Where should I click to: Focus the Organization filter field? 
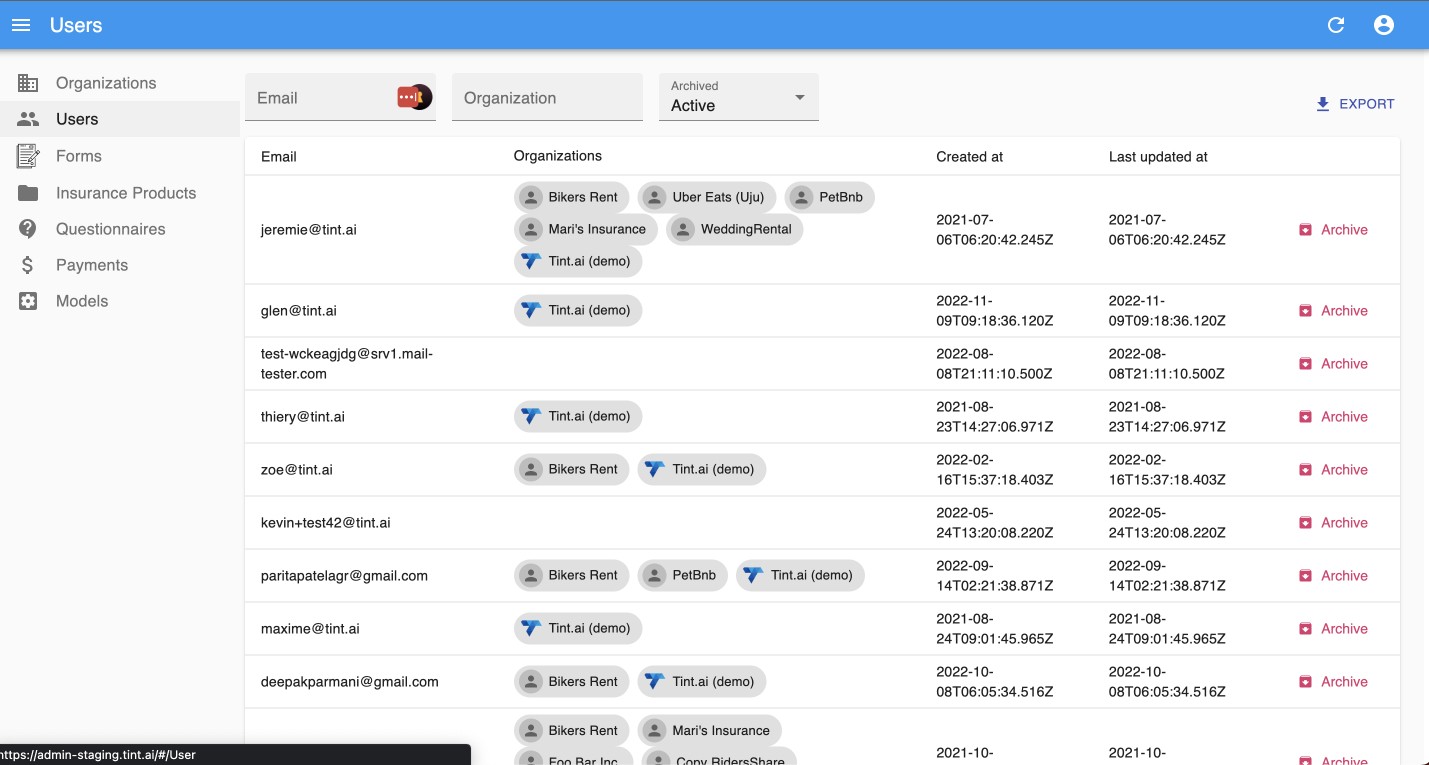pyautogui.click(x=547, y=97)
